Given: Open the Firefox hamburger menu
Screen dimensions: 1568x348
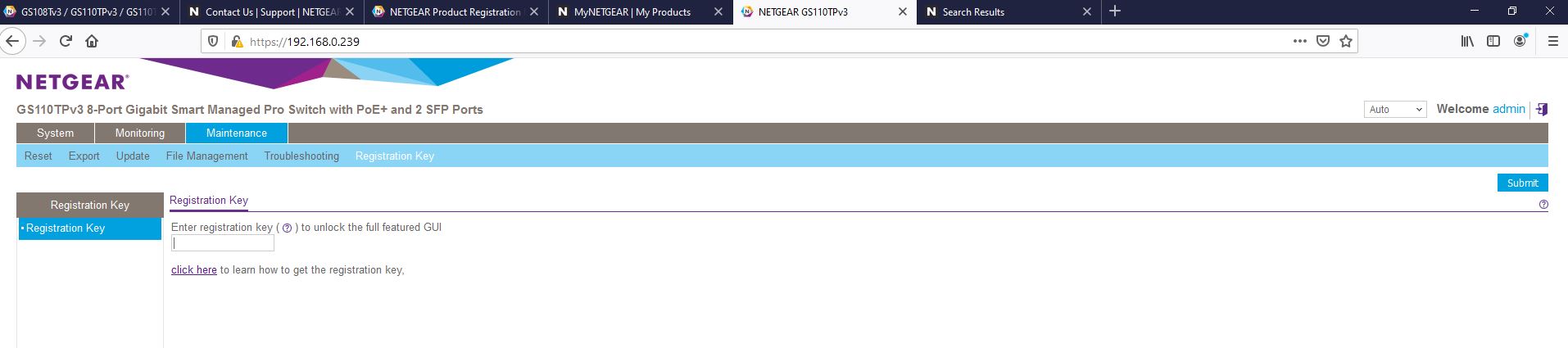Looking at the screenshot, I should pos(1552,41).
